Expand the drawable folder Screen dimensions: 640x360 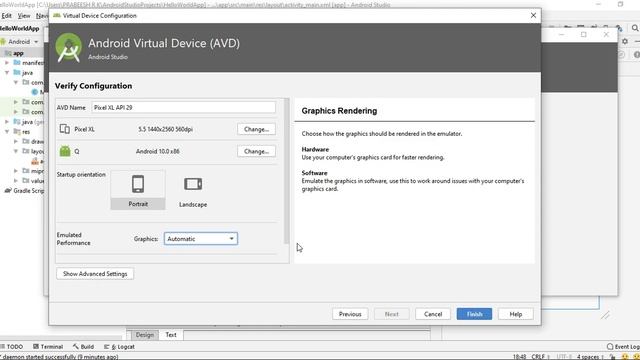16,141
